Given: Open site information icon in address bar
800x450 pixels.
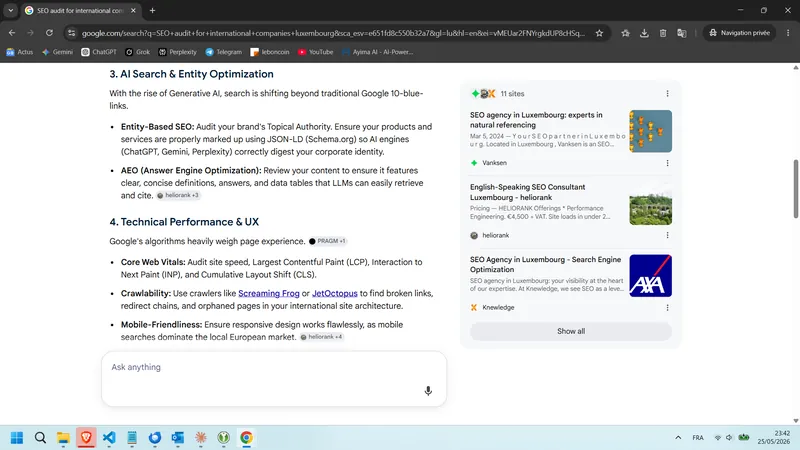Looking at the screenshot, I should pyautogui.click(x=71, y=33).
